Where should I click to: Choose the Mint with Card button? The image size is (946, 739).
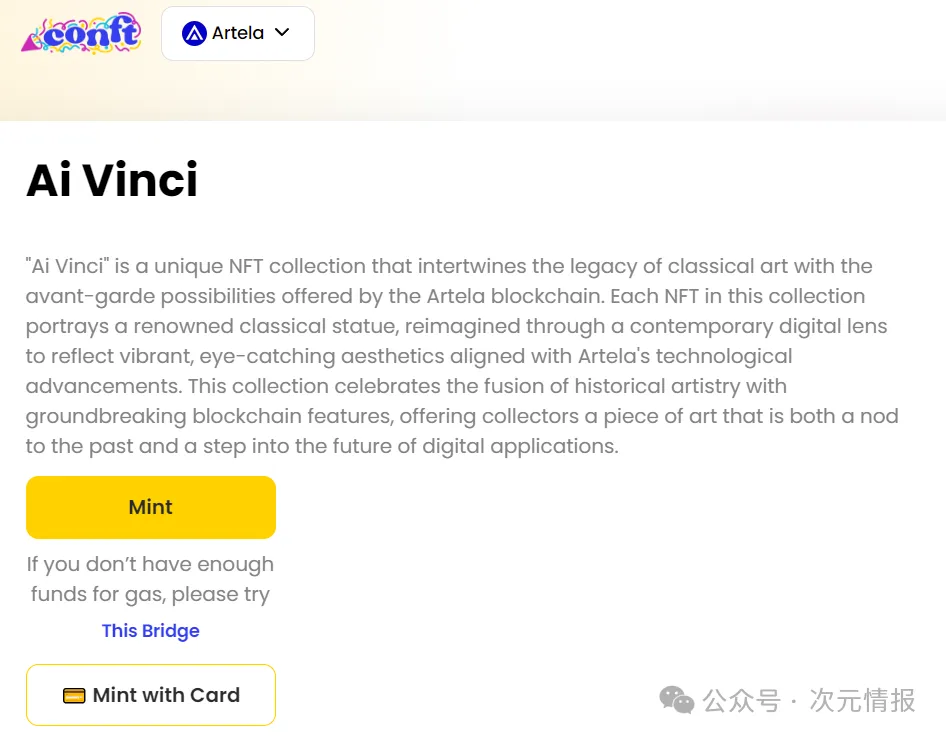tap(151, 695)
